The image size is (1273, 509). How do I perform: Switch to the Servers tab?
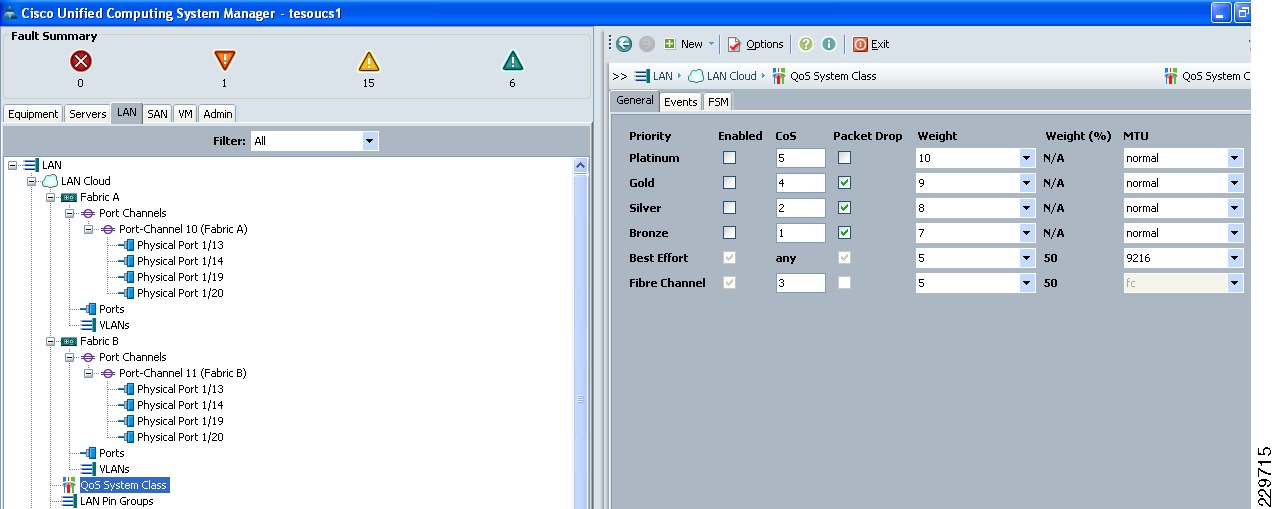(x=88, y=114)
